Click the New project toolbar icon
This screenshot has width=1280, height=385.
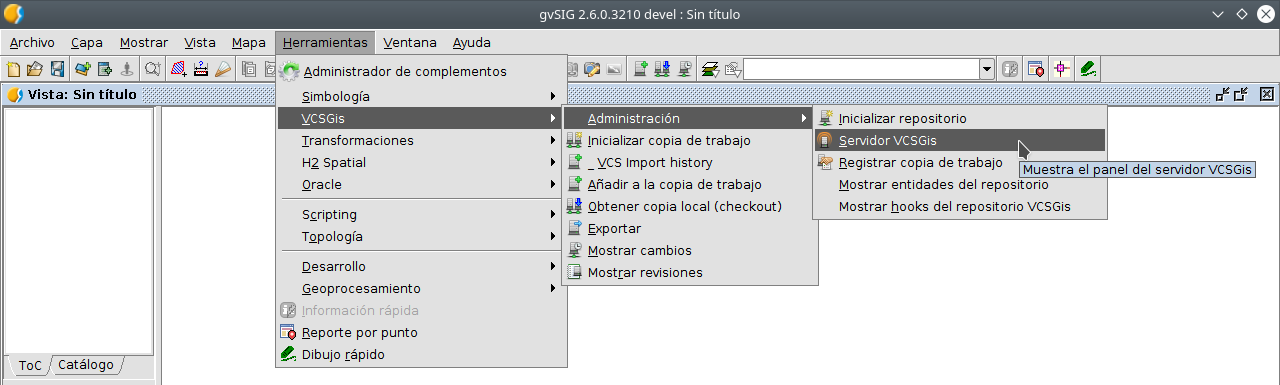13,69
